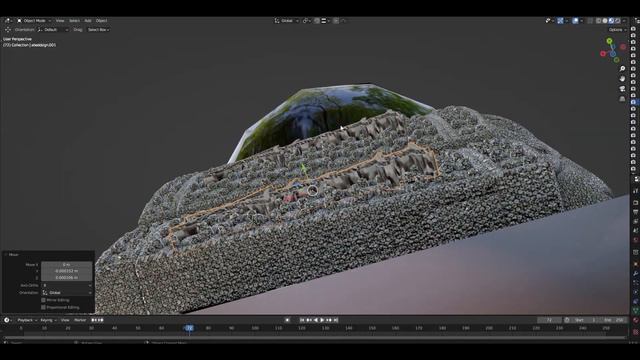
Task: Switch to solid viewport shading
Action: coord(605,20)
